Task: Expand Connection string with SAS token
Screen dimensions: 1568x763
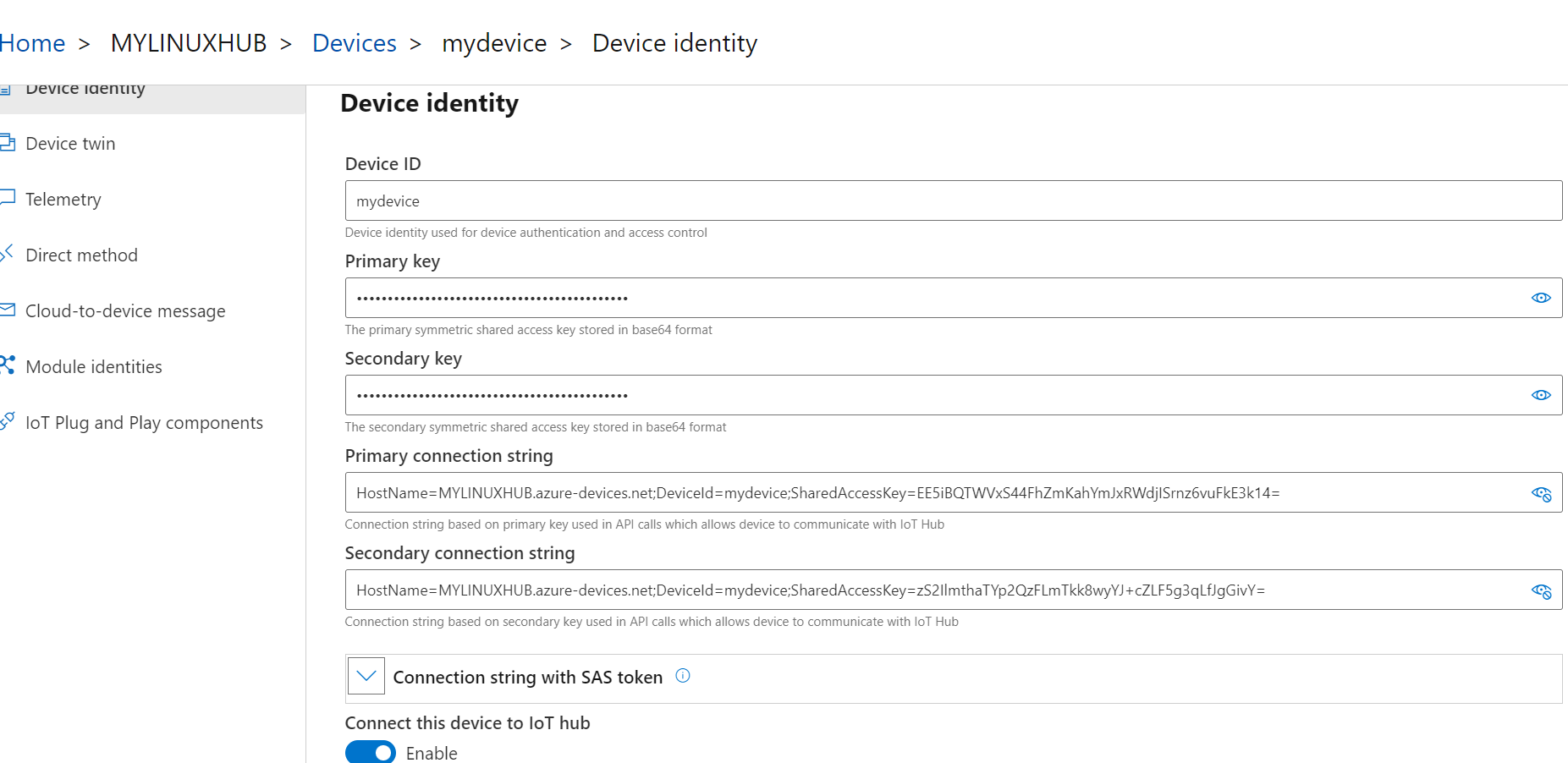Action: point(366,676)
